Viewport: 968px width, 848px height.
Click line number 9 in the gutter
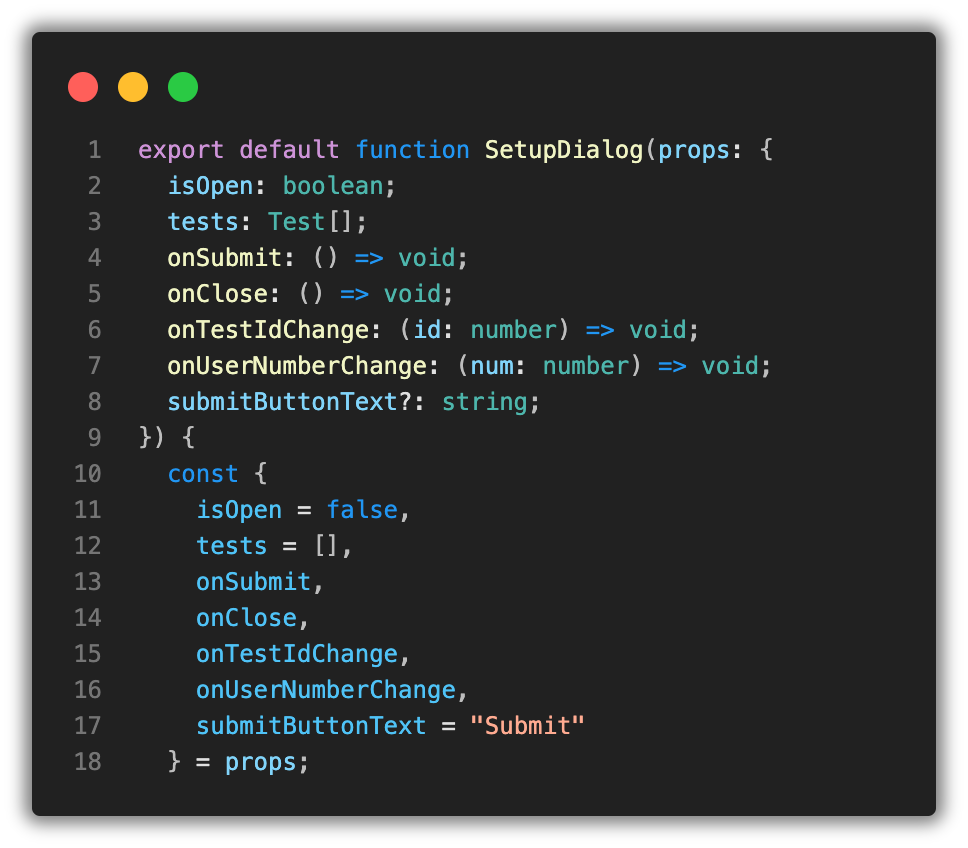point(94,438)
